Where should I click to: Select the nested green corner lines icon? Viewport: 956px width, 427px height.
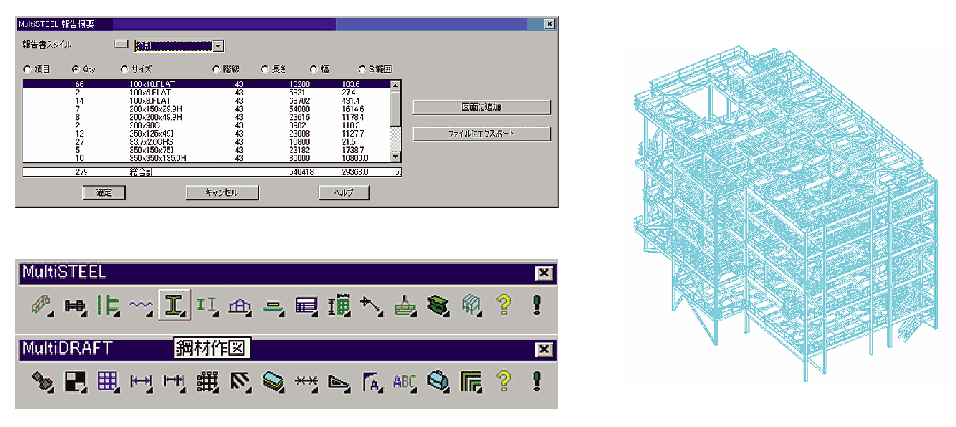[x=471, y=381]
